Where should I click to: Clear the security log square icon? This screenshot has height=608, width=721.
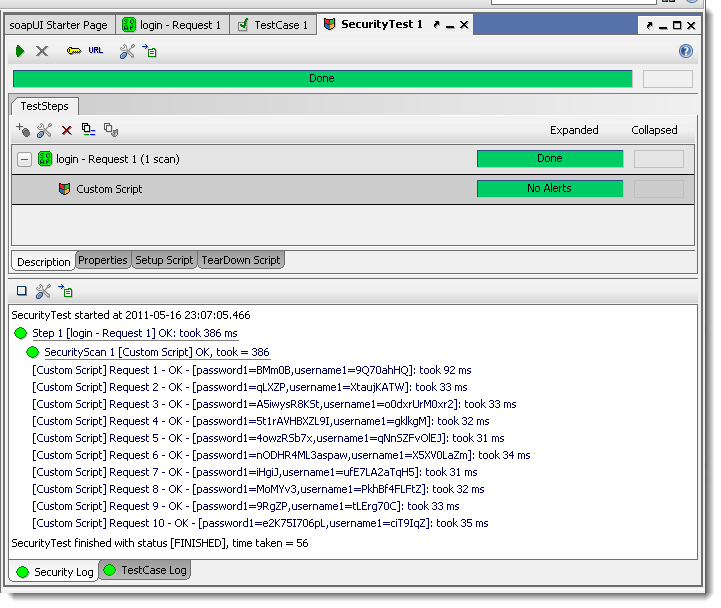[22, 291]
